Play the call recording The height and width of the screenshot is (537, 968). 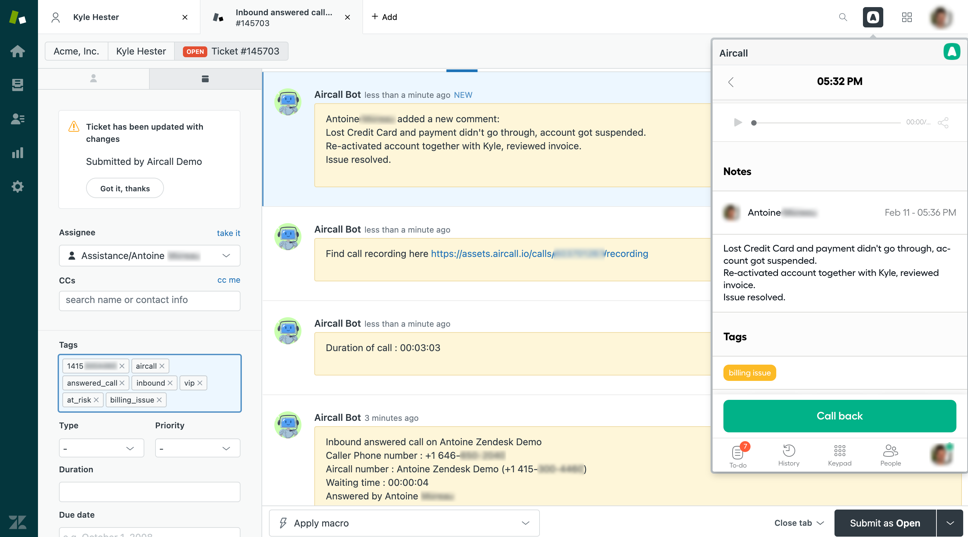737,122
